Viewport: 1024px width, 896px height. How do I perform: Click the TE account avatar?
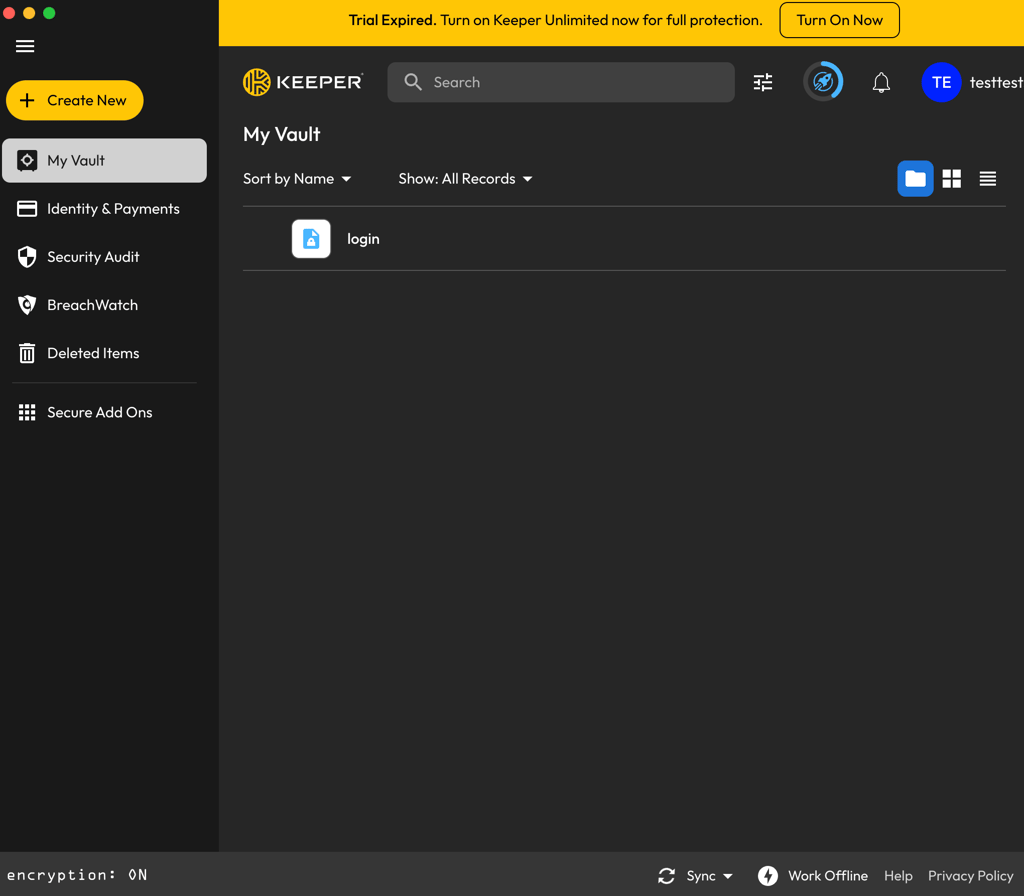[941, 82]
